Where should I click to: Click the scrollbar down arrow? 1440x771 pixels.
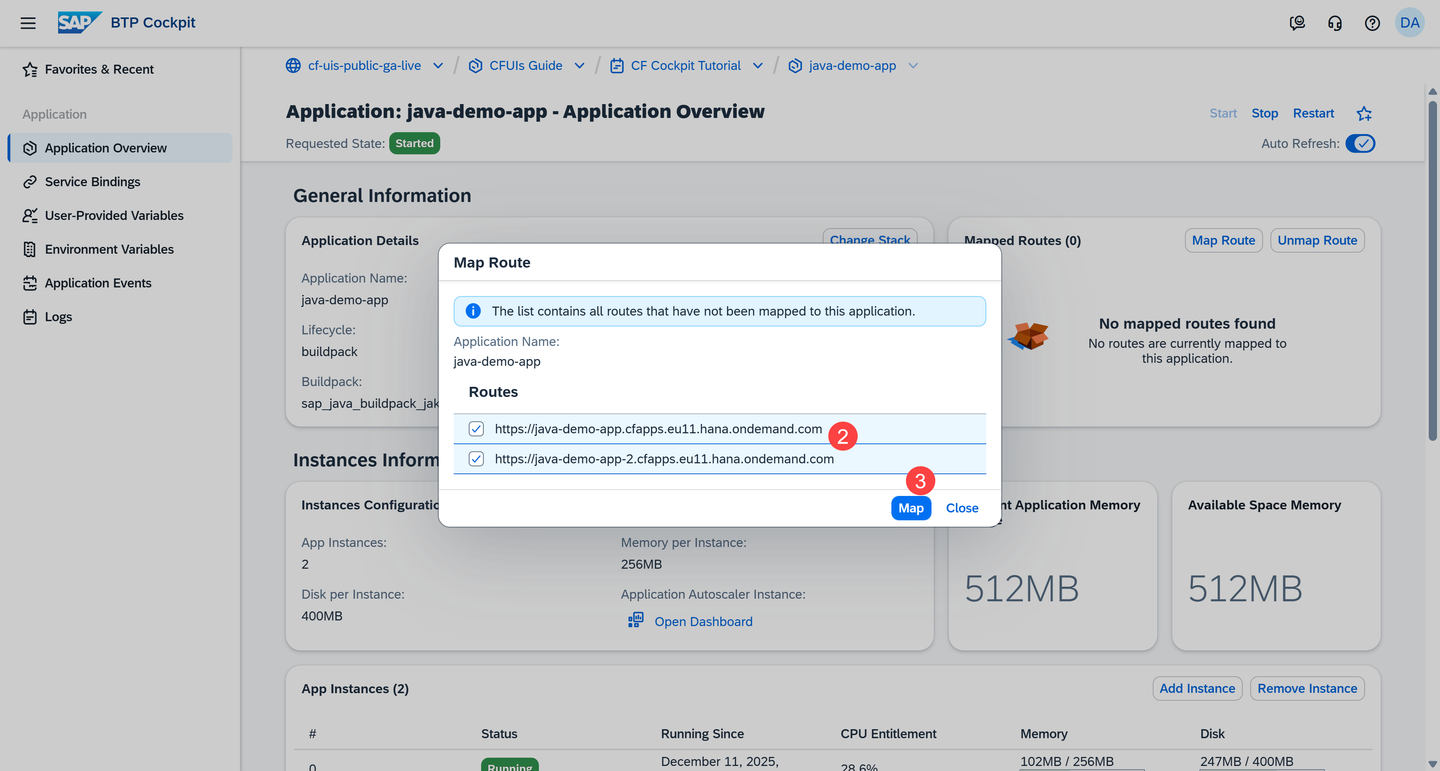coord(1432,764)
